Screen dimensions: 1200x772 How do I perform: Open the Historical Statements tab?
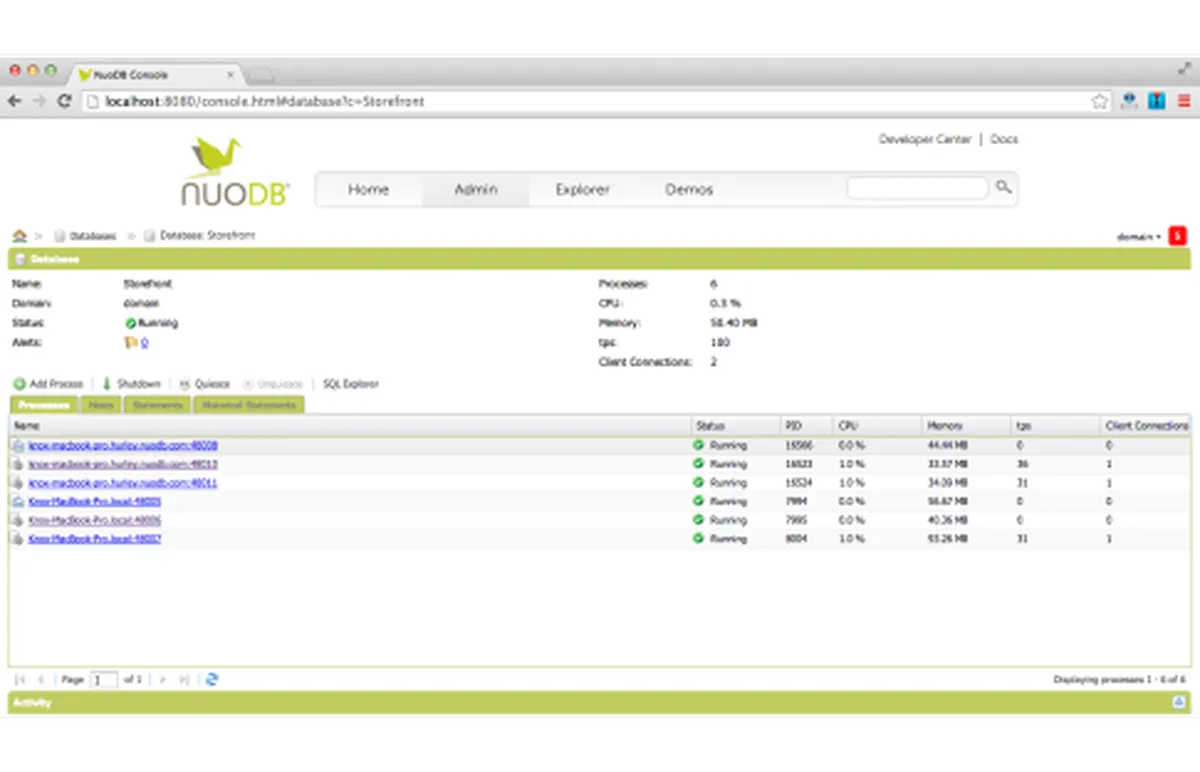(x=248, y=405)
